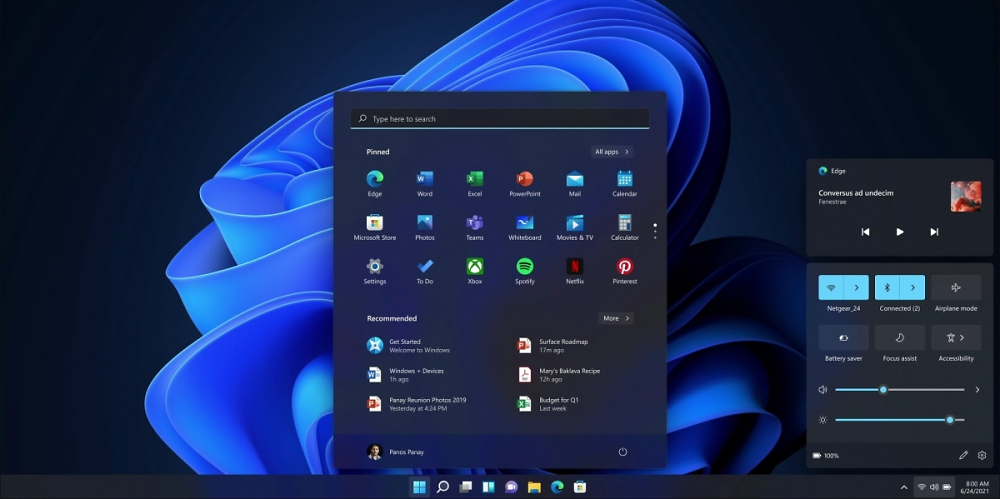Open All apps list
This screenshot has height=499, width=1000.
coord(612,152)
